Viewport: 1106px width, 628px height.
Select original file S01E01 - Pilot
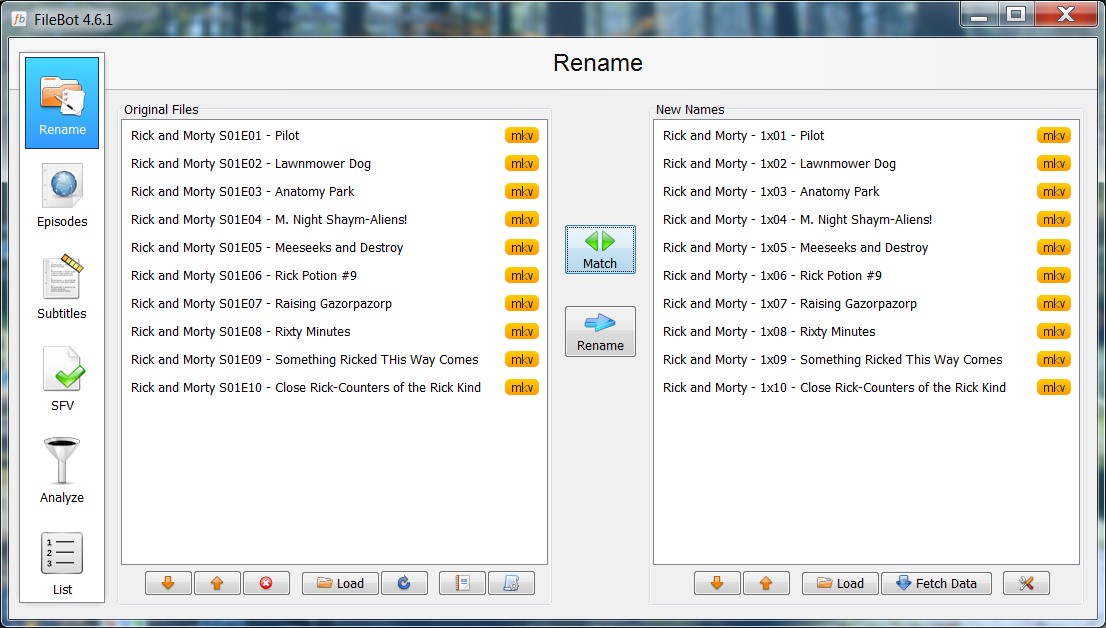pyautogui.click(x=334, y=135)
